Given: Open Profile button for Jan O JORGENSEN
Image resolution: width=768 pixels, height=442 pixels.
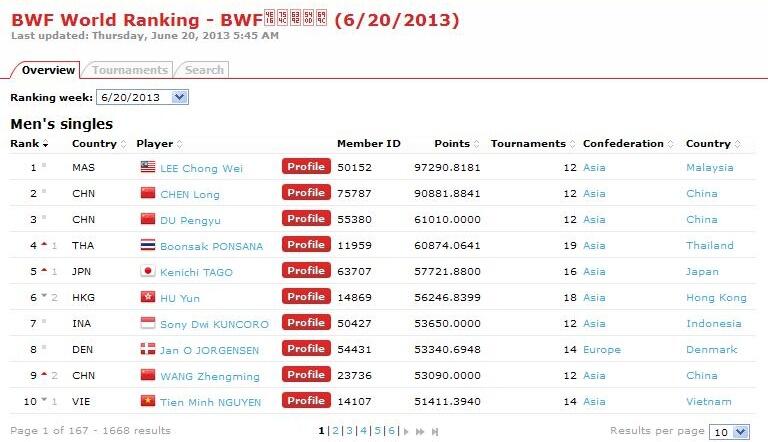Looking at the screenshot, I should 306,348.
